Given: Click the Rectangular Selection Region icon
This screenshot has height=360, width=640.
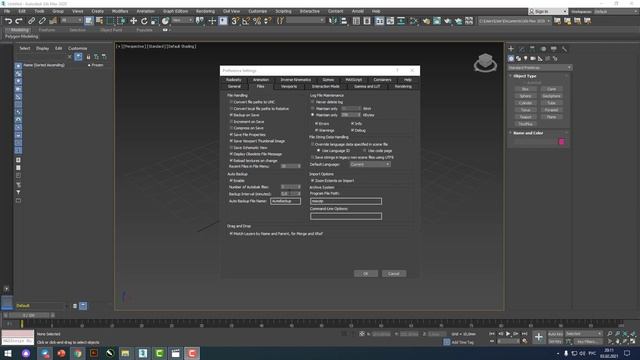Looking at the screenshot, I should click(111, 21).
